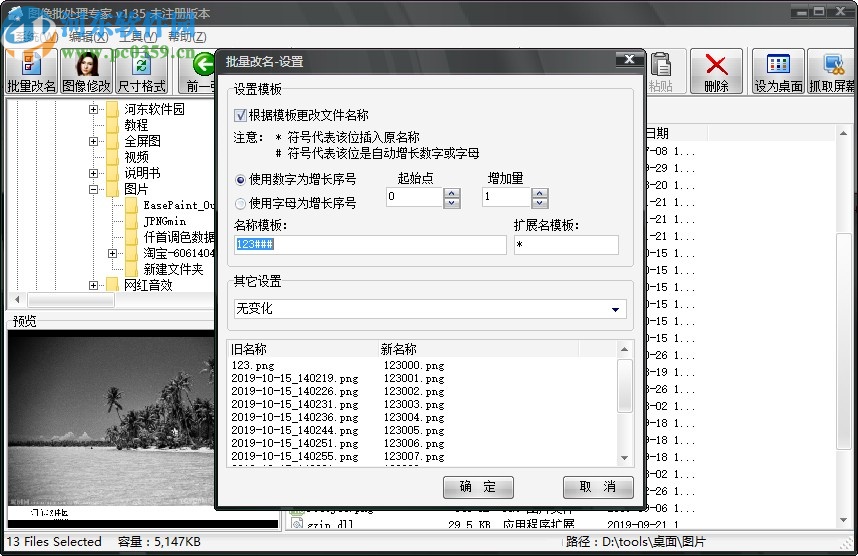Select the JPNGmin folder in tree
This screenshot has width=858, height=556.
point(165,221)
